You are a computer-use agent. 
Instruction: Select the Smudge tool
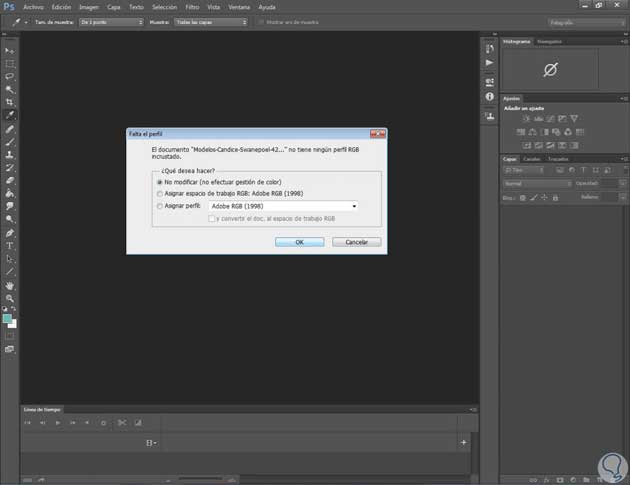[10, 206]
